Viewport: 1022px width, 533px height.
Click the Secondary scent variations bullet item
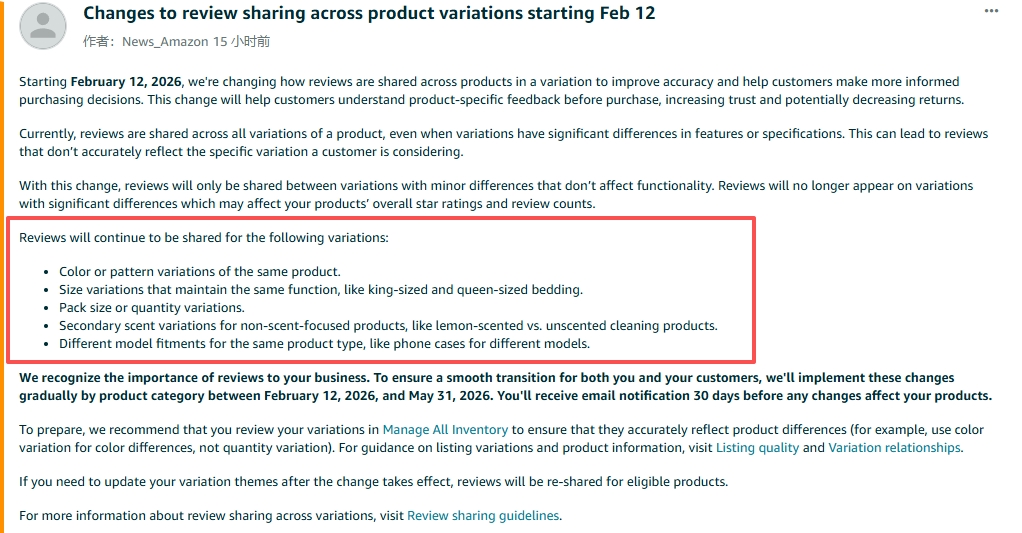tap(388, 326)
